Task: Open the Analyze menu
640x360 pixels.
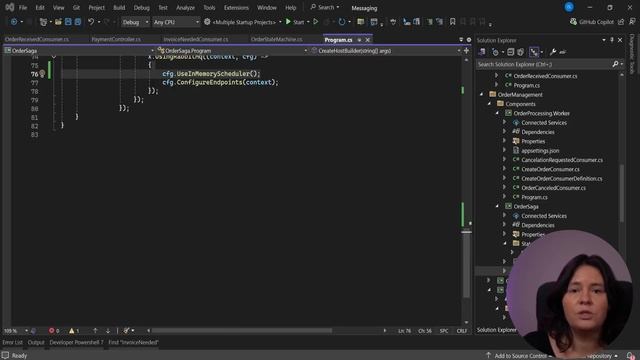Action: coord(185,7)
